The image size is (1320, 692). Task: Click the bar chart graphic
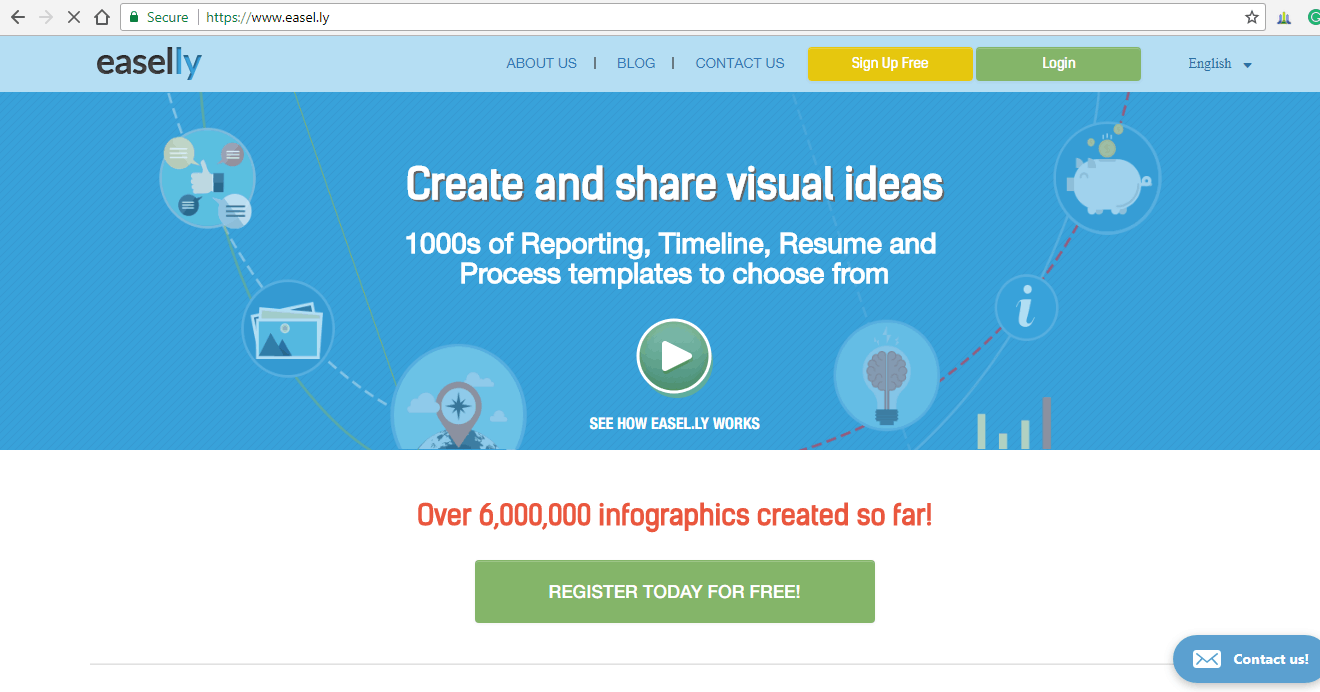click(1014, 424)
